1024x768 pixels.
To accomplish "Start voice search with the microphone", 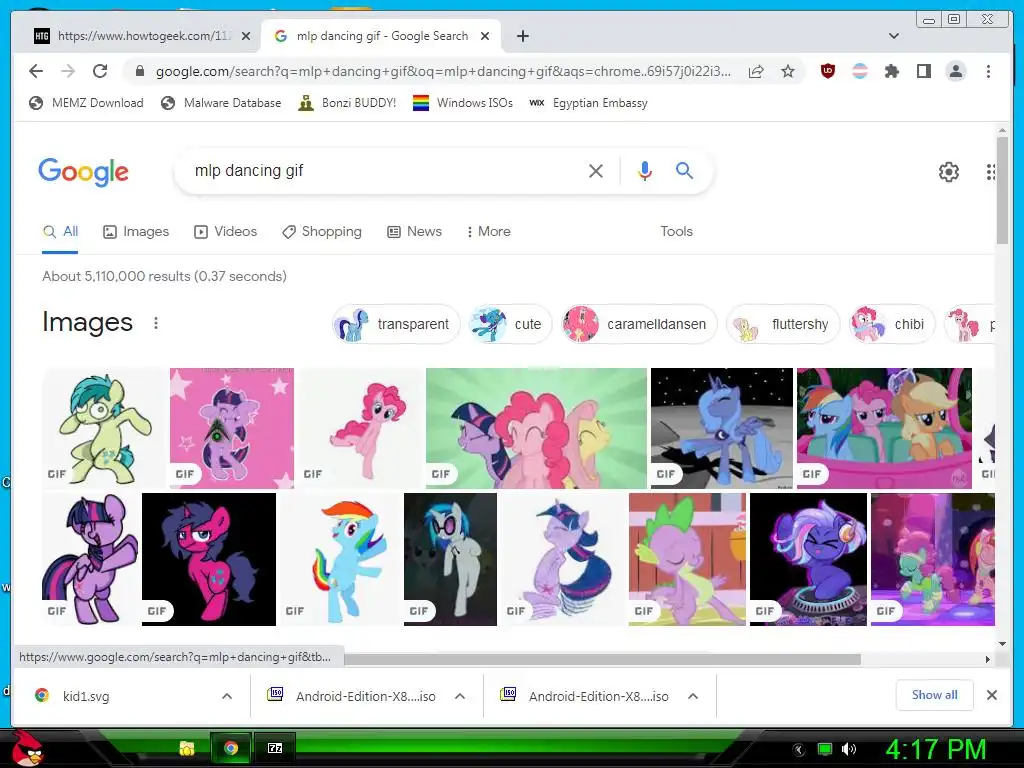I will coord(645,171).
